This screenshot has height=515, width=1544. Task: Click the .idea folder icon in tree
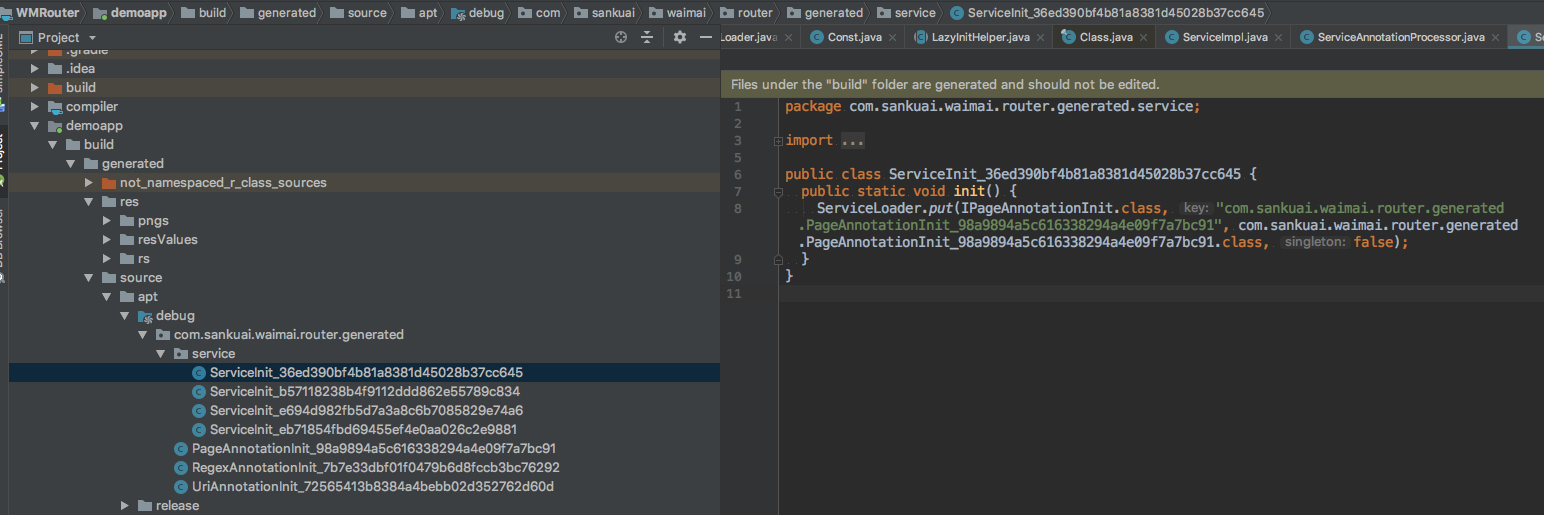click(x=55, y=68)
